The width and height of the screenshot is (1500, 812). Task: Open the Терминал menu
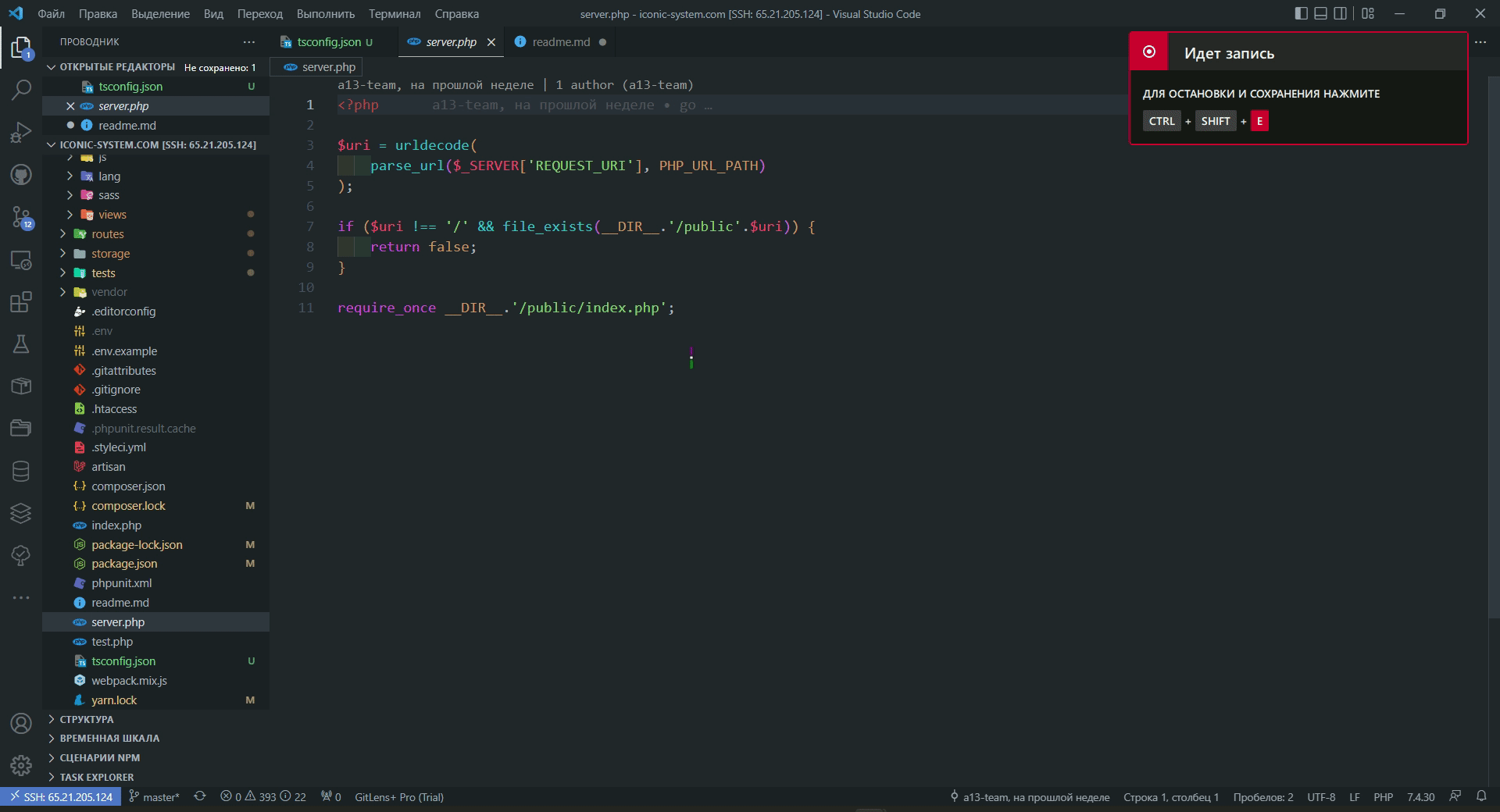point(394,14)
